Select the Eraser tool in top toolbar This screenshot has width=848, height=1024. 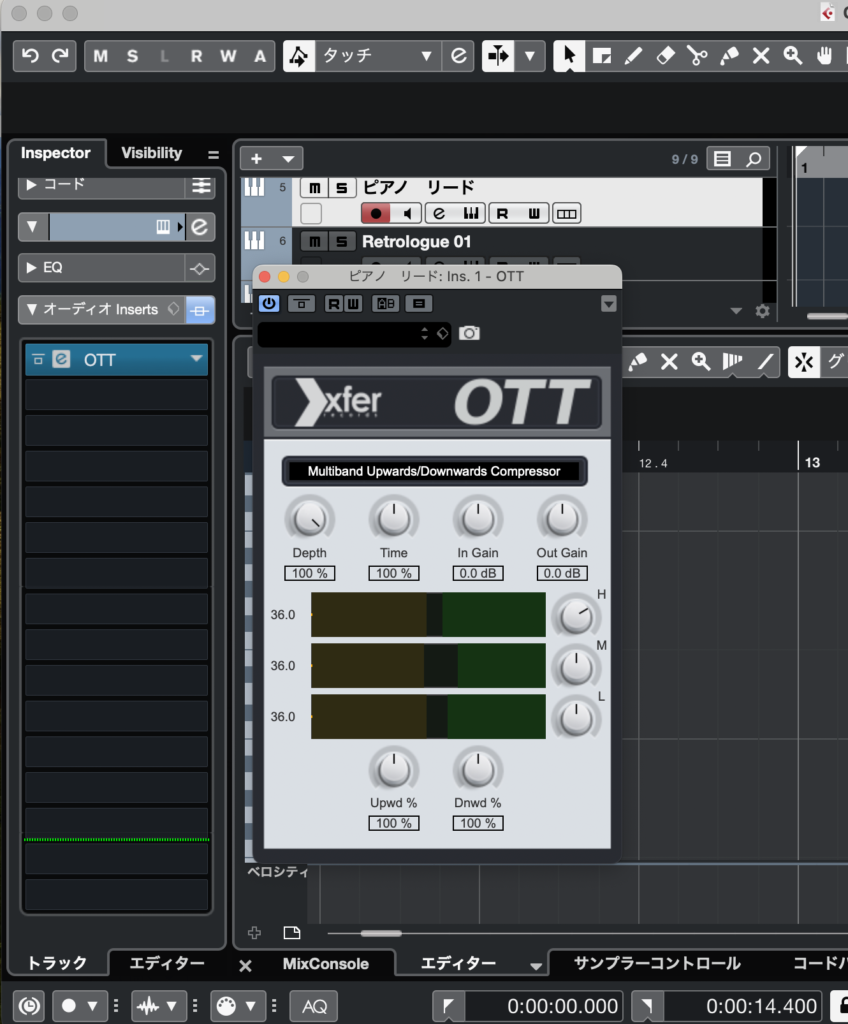665,56
